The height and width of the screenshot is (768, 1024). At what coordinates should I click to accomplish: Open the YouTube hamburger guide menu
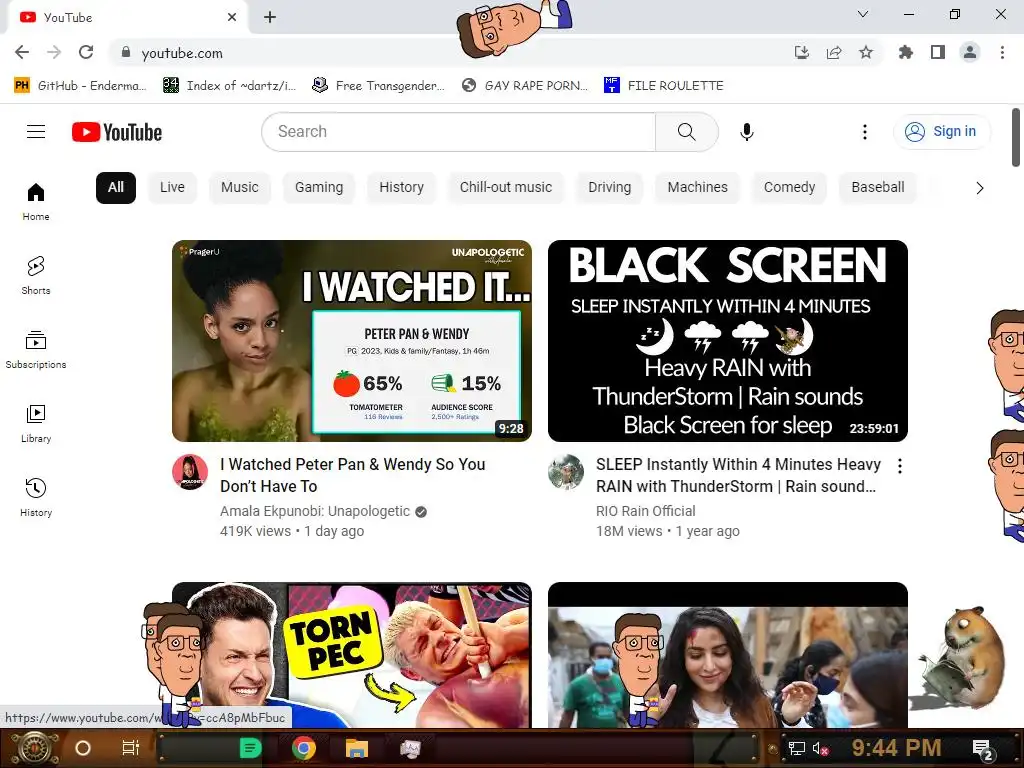click(x=36, y=132)
